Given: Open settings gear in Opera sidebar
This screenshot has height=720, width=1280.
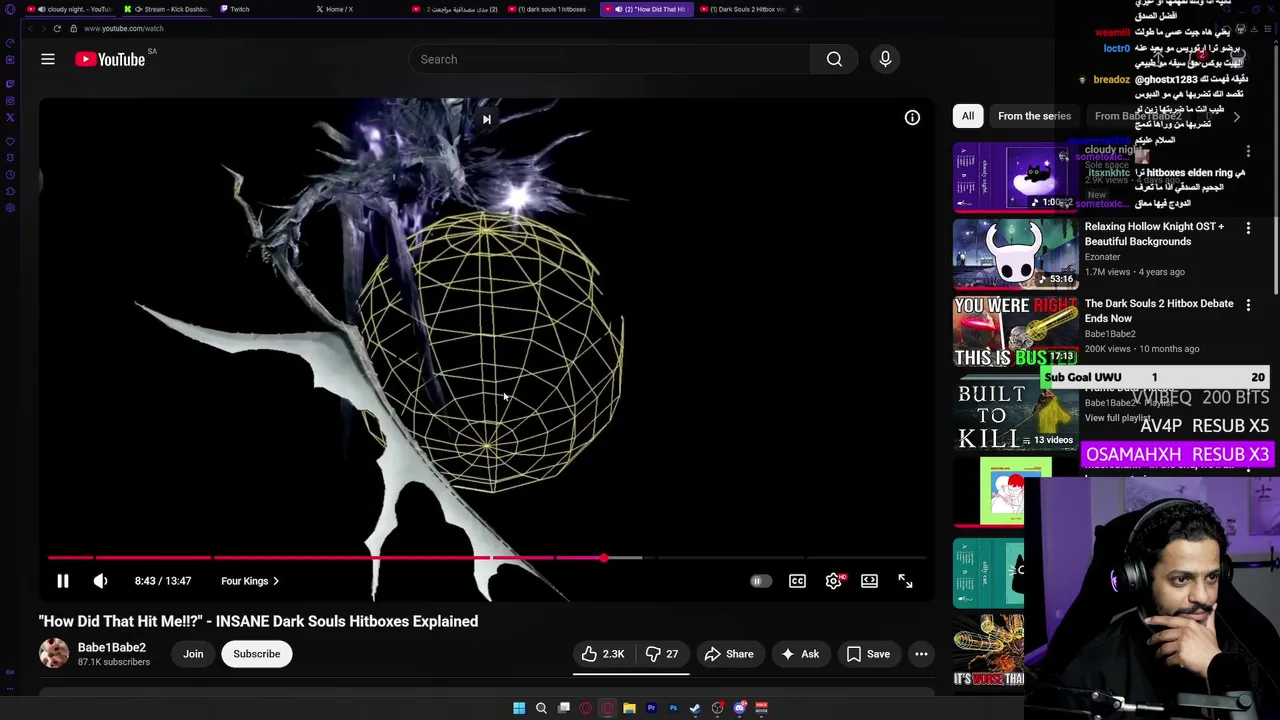Looking at the screenshot, I should tap(10, 208).
